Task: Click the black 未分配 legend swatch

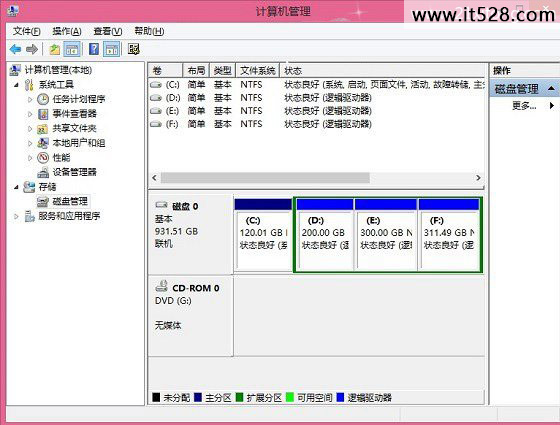Action: 156,398
